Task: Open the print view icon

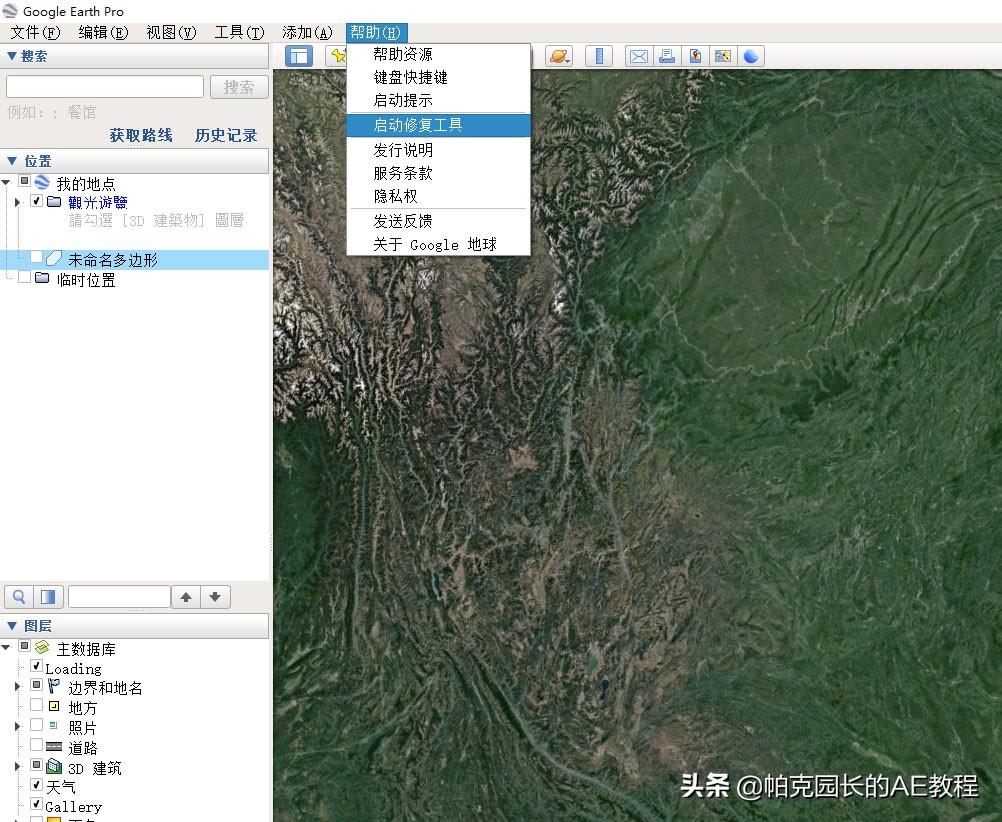Action: [667, 56]
